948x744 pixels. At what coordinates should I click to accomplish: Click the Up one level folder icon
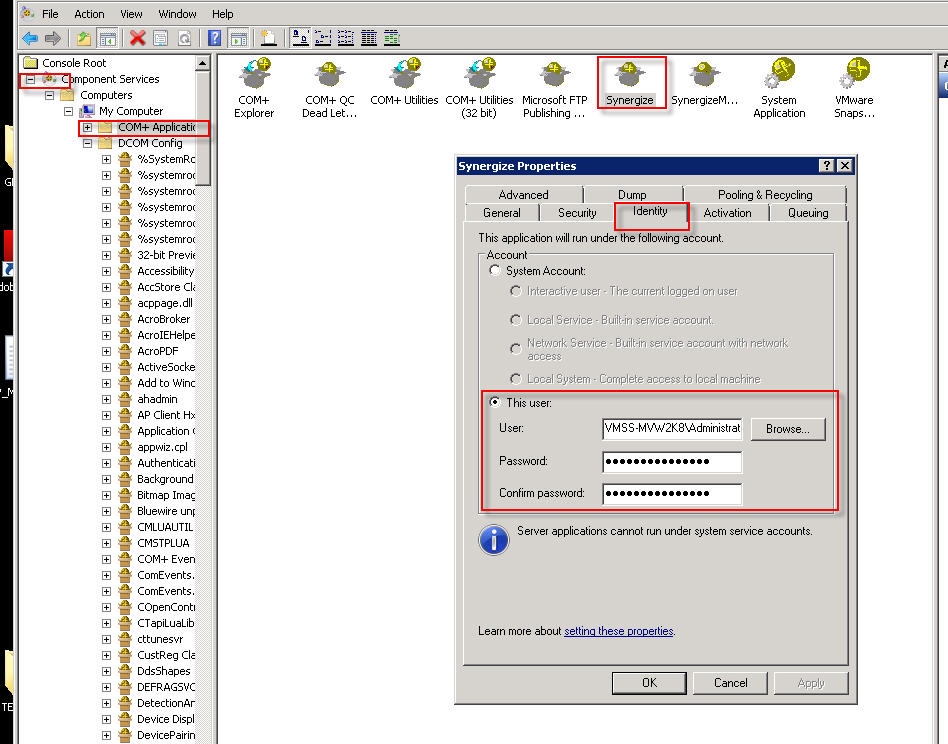click(84, 39)
